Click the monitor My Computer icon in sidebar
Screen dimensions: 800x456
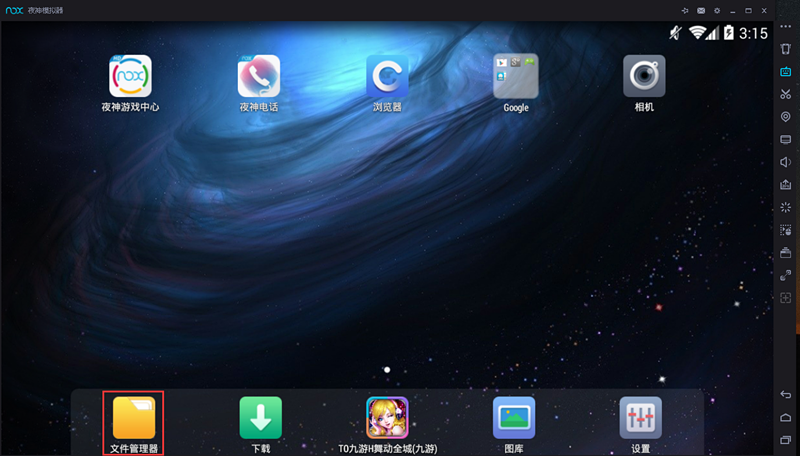tap(786, 140)
